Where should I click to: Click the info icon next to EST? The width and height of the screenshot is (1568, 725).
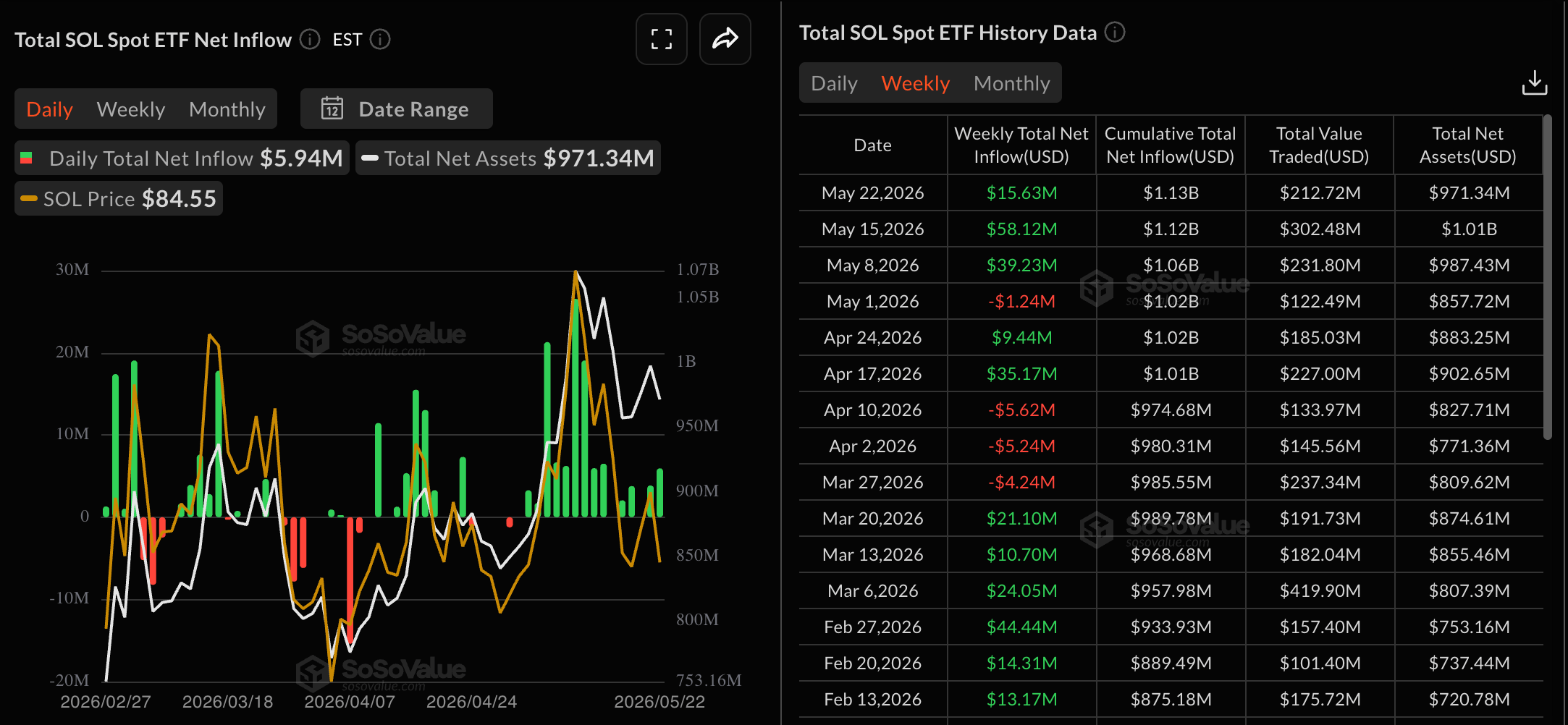click(x=380, y=39)
